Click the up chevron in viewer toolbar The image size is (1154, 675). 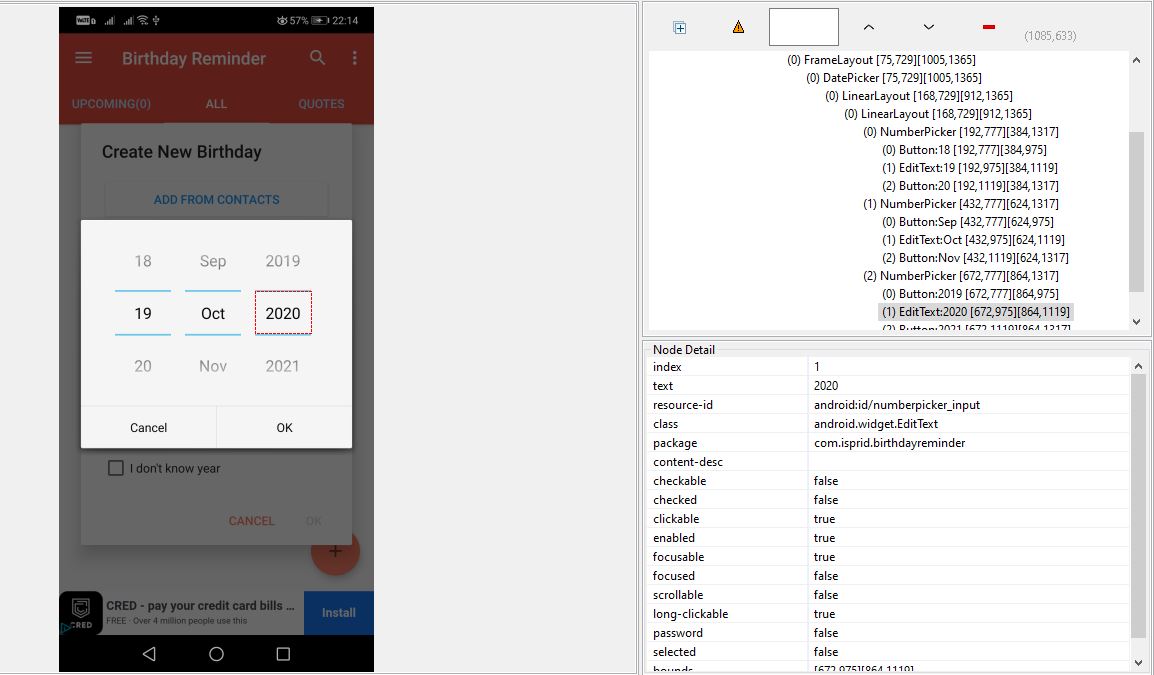point(868,28)
